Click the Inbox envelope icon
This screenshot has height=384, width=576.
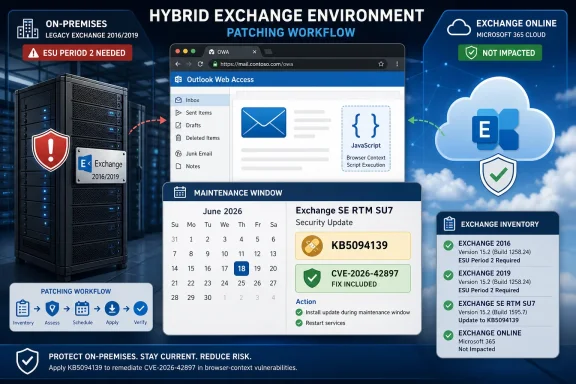click(x=179, y=100)
